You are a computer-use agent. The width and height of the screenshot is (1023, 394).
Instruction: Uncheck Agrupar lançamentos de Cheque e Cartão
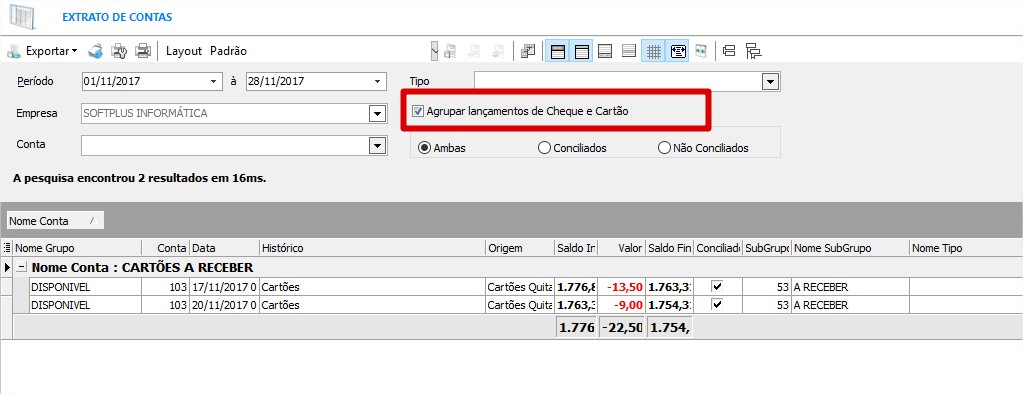(x=418, y=112)
